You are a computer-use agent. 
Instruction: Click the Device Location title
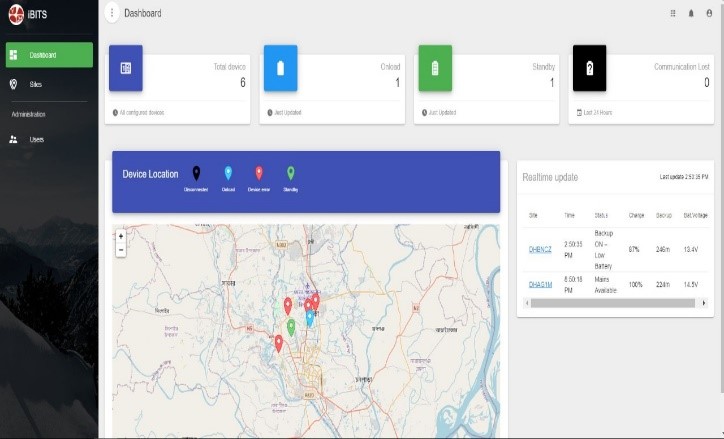click(150, 174)
